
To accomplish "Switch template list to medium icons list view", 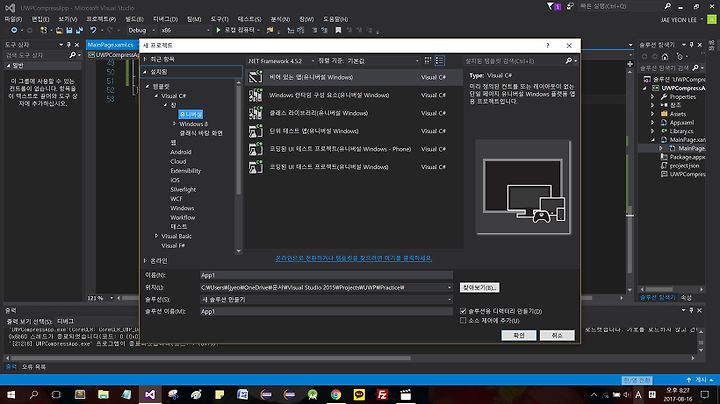I will click(x=439, y=61).
